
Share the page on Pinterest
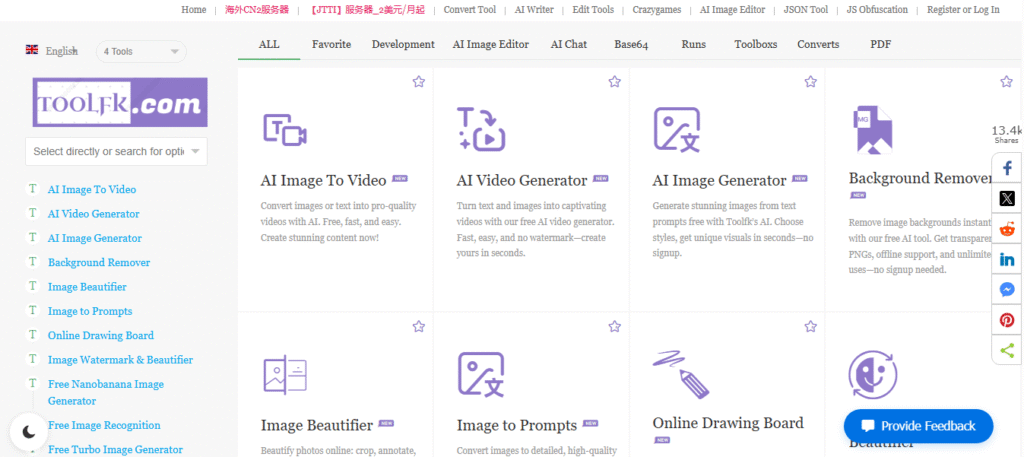click(x=1007, y=320)
